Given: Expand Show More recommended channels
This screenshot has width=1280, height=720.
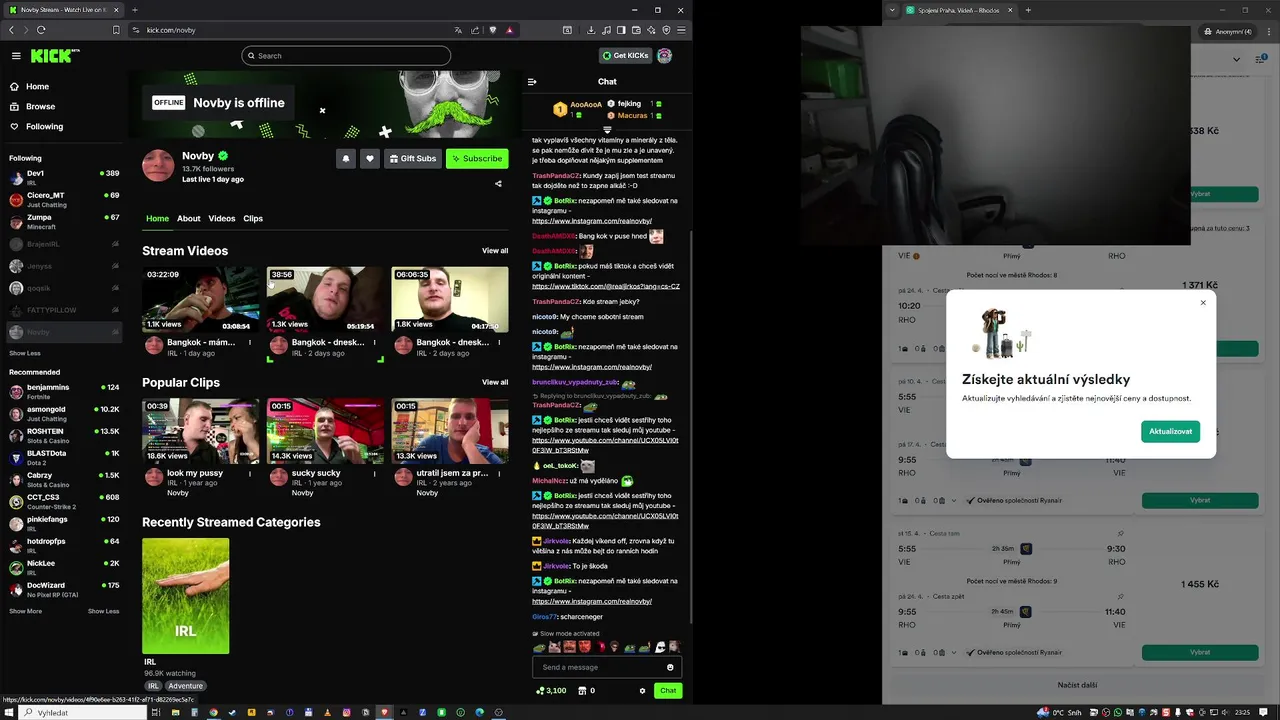Looking at the screenshot, I should [26, 611].
